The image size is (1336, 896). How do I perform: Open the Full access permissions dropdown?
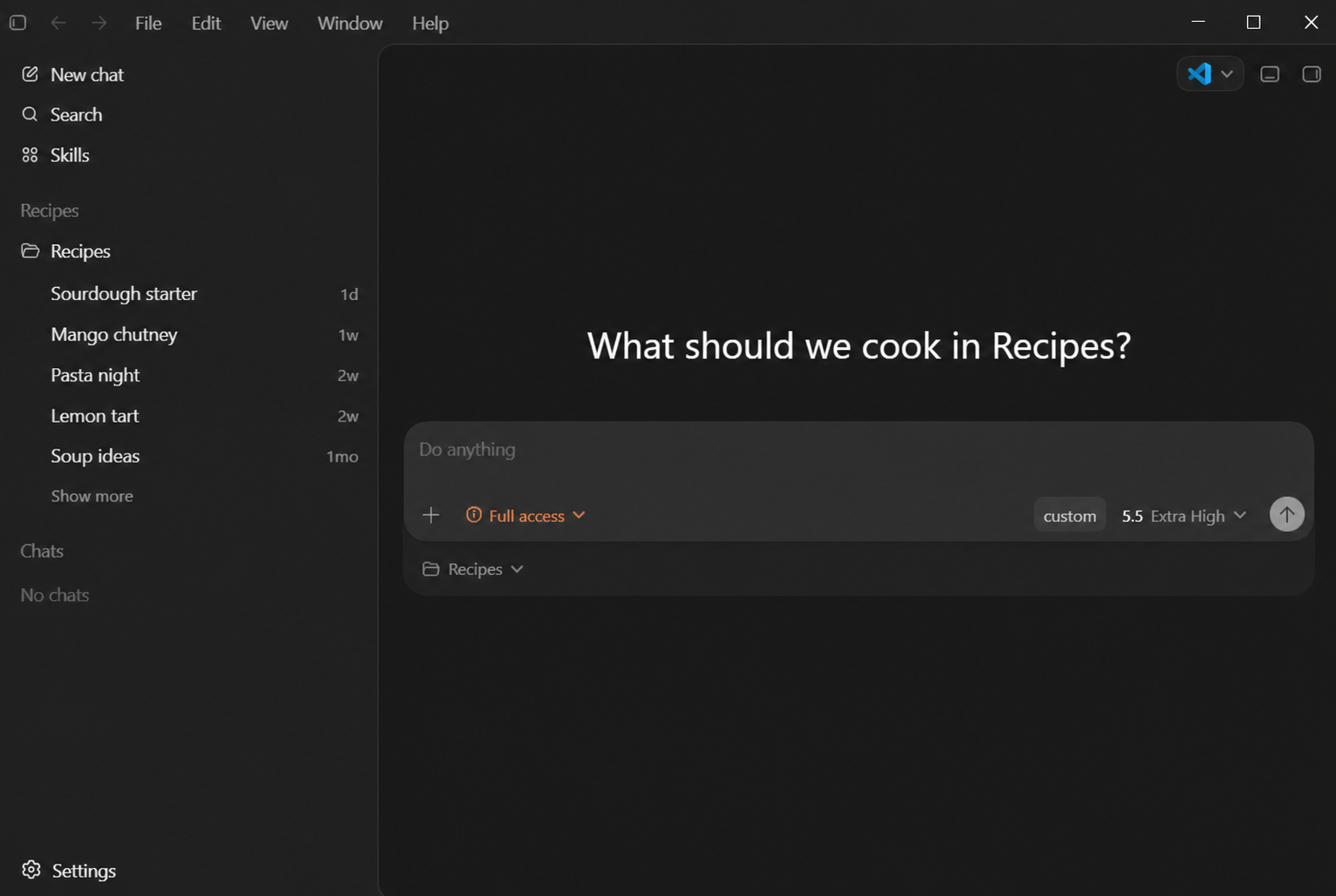pyautogui.click(x=525, y=516)
